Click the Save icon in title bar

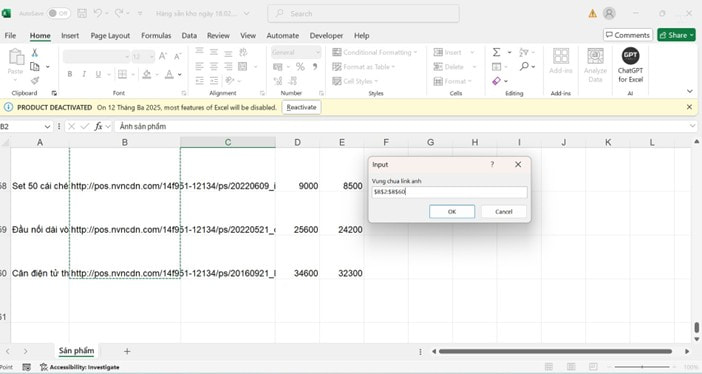(x=82, y=13)
